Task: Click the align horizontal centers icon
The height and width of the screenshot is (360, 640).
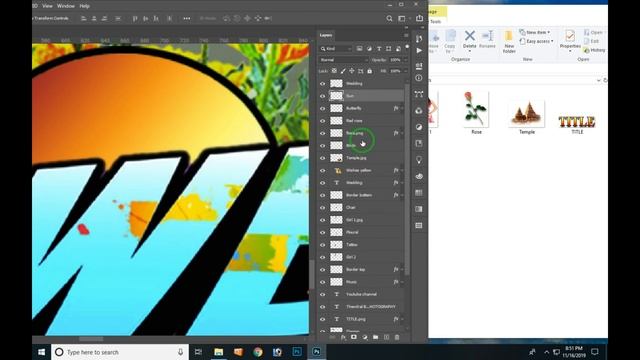Action: pos(94,18)
